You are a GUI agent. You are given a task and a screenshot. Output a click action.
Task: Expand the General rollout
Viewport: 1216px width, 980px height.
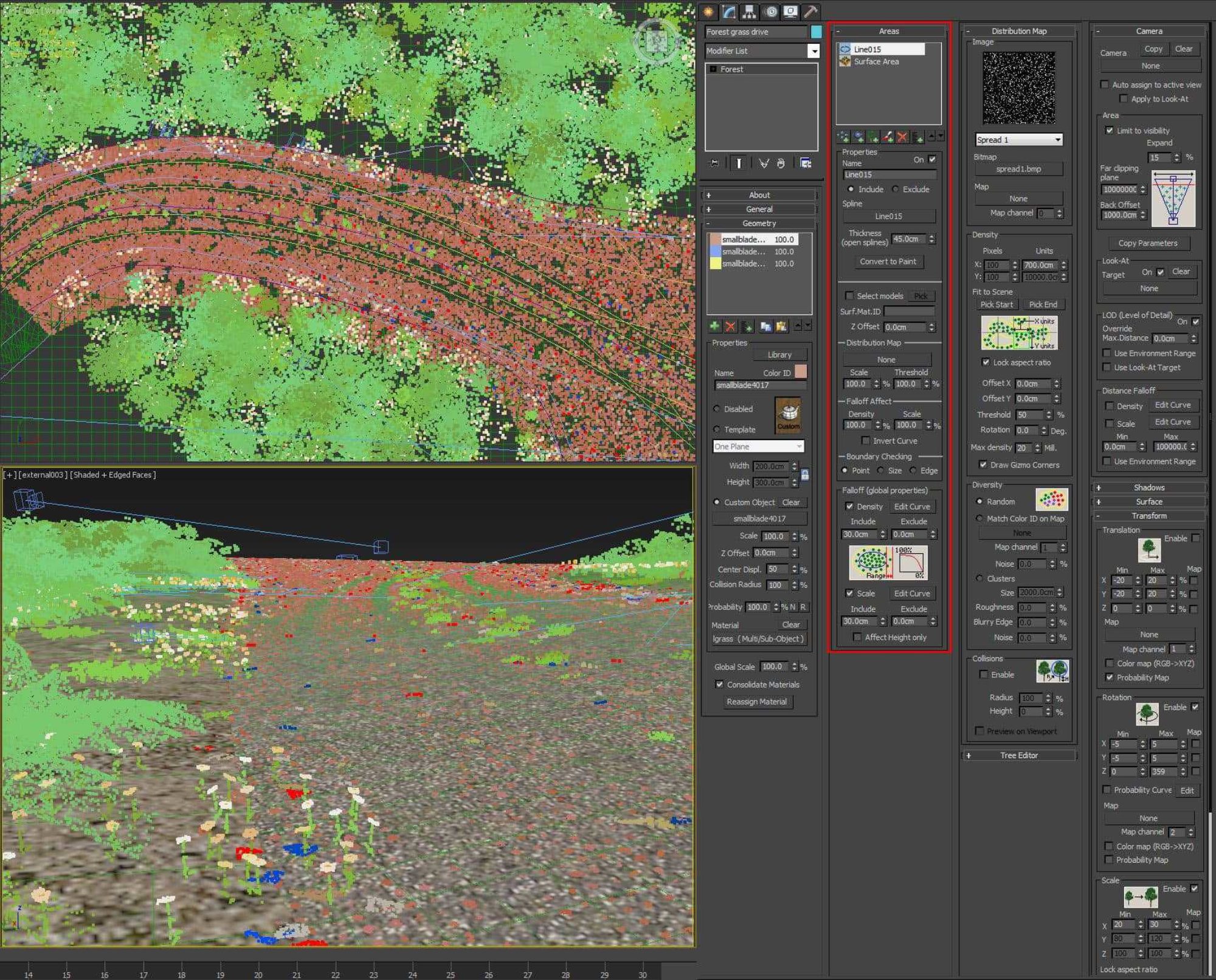(759, 209)
